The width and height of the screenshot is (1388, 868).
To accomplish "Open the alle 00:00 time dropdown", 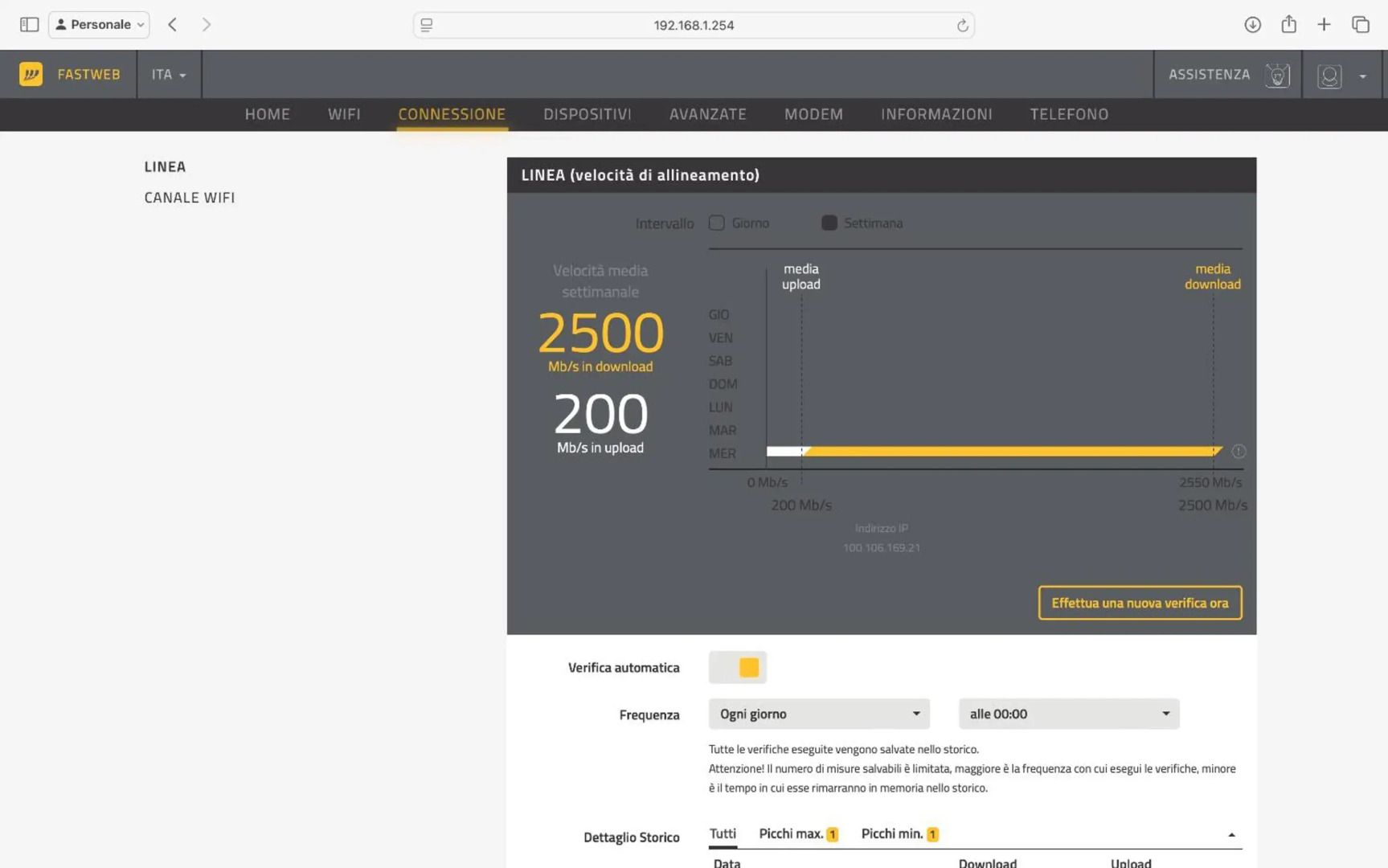I will coord(1068,714).
